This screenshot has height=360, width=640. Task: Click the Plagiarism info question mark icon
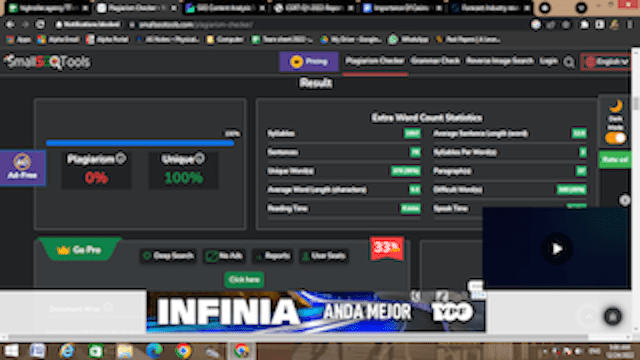tap(120, 158)
